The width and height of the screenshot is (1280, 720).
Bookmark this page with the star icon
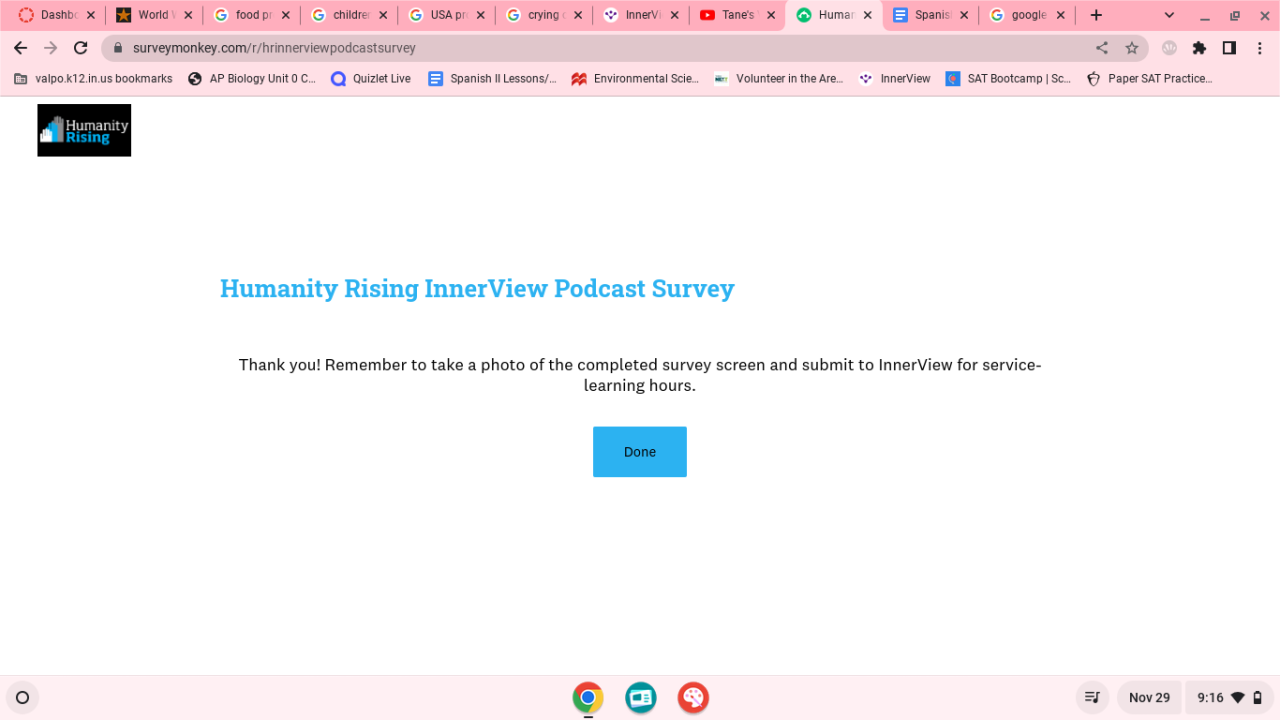[1132, 48]
